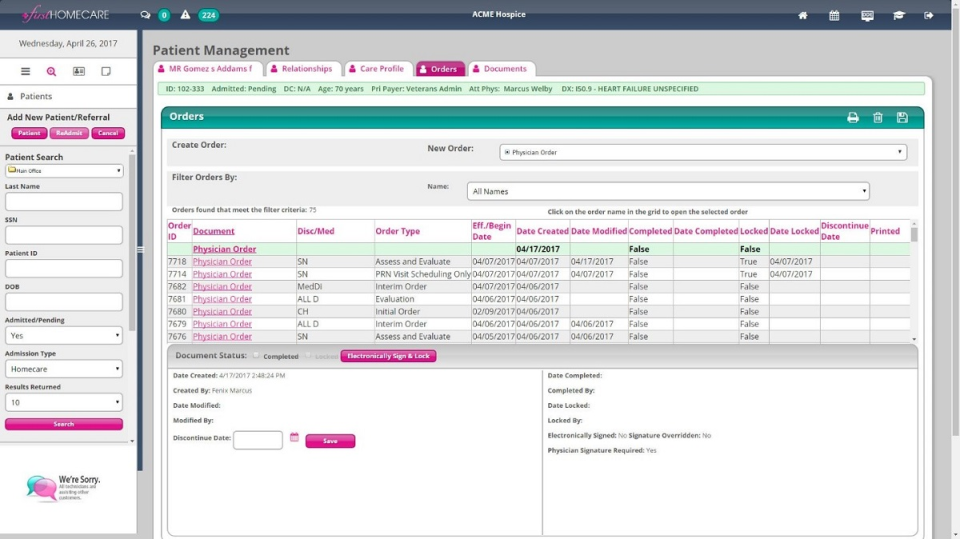960x539 pixels.
Task: Click the trash icon in Orders header
Action: coord(878,117)
